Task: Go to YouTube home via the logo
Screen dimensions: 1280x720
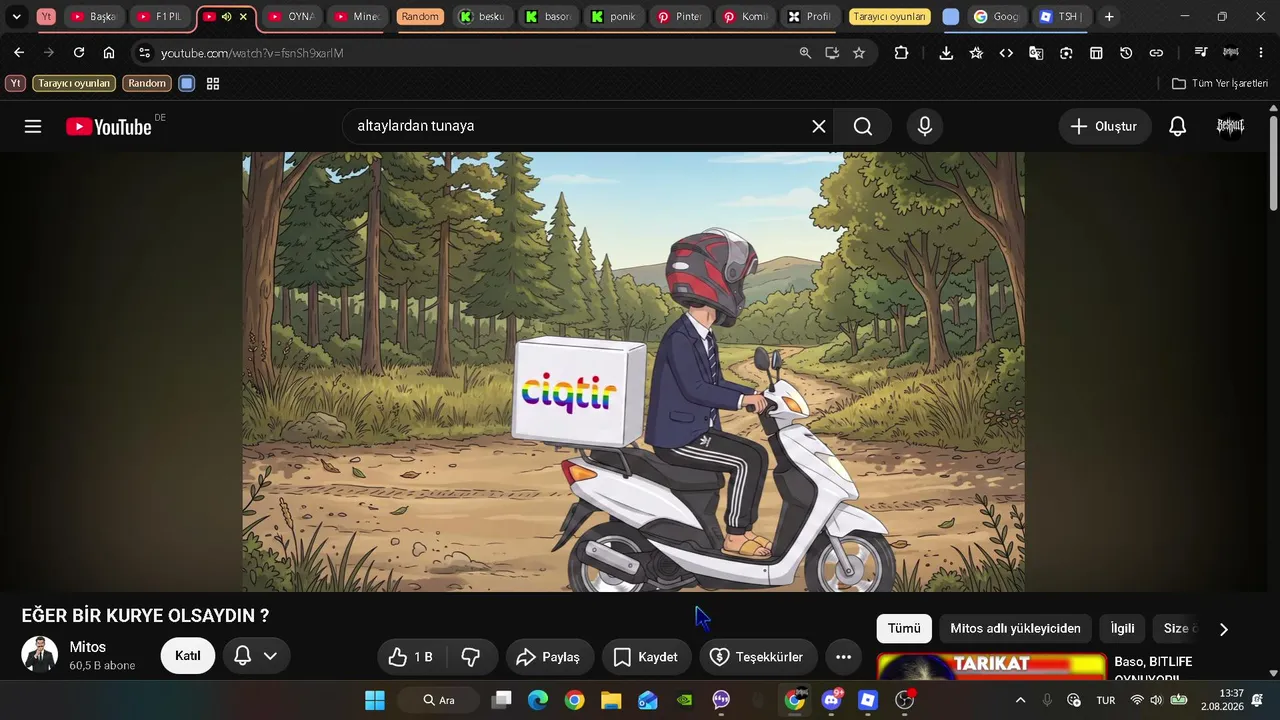Action: [x=109, y=126]
